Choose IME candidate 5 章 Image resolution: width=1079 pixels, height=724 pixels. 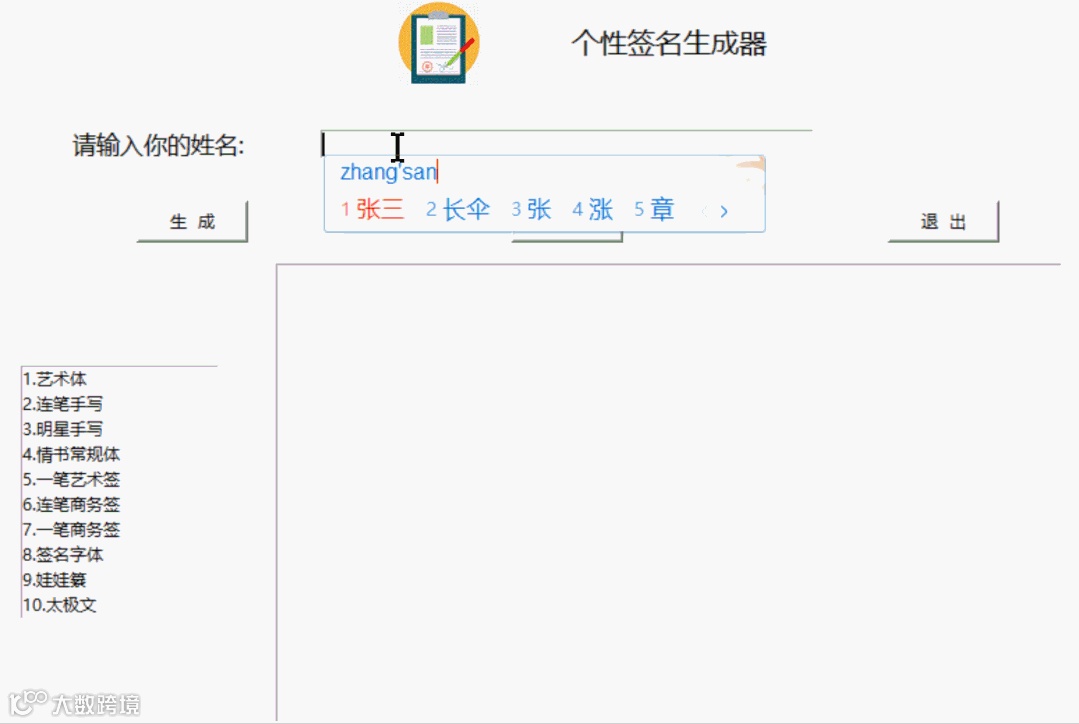[x=654, y=209]
